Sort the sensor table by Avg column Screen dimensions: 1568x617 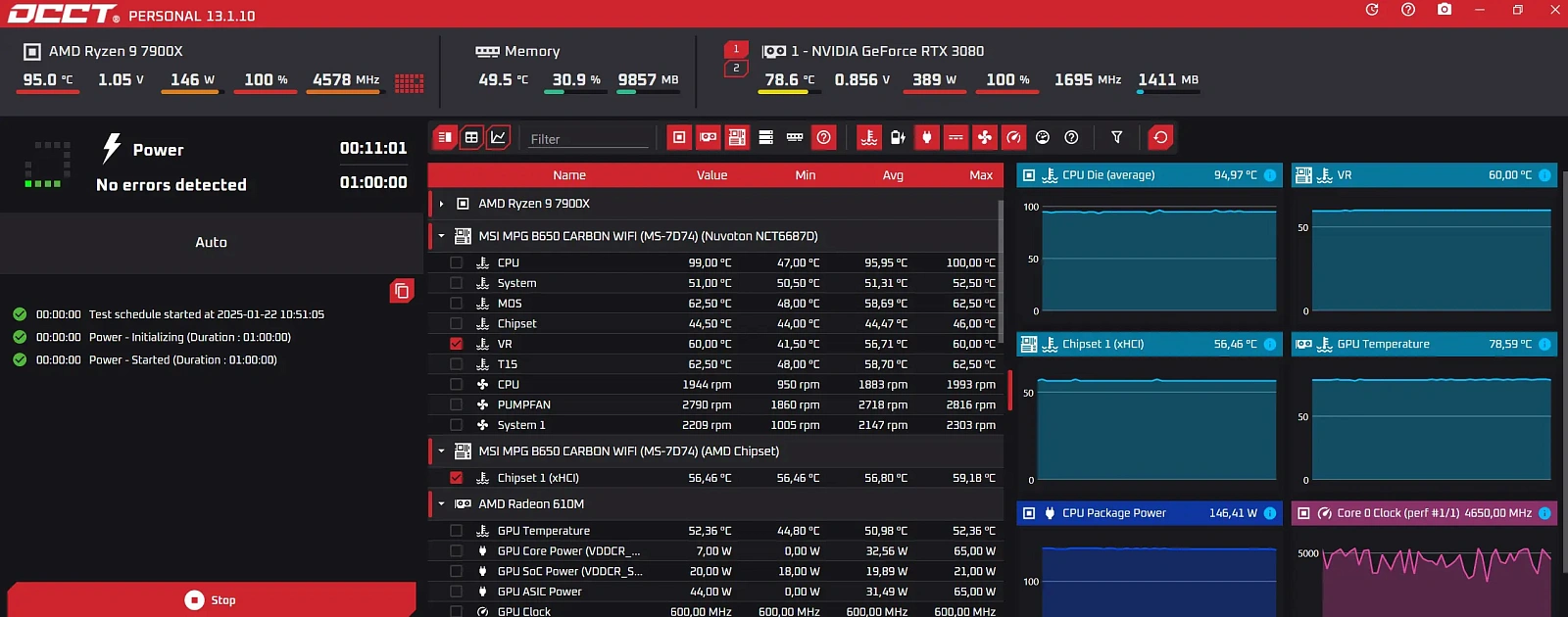tap(893, 175)
